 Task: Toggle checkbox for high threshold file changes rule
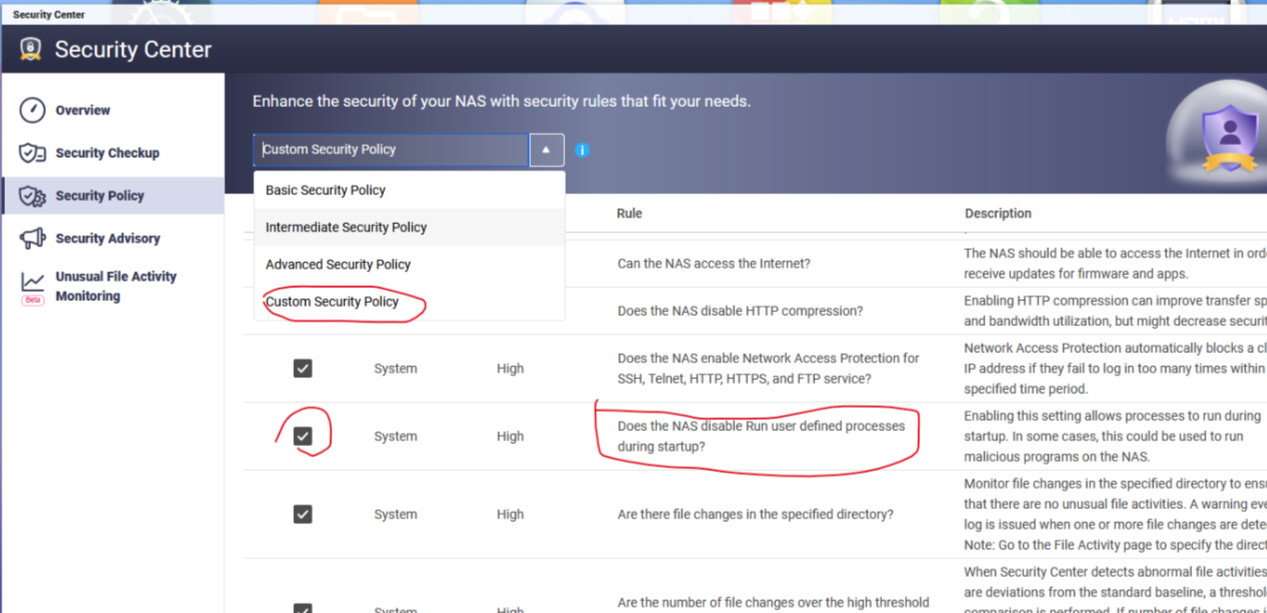pos(303,608)
